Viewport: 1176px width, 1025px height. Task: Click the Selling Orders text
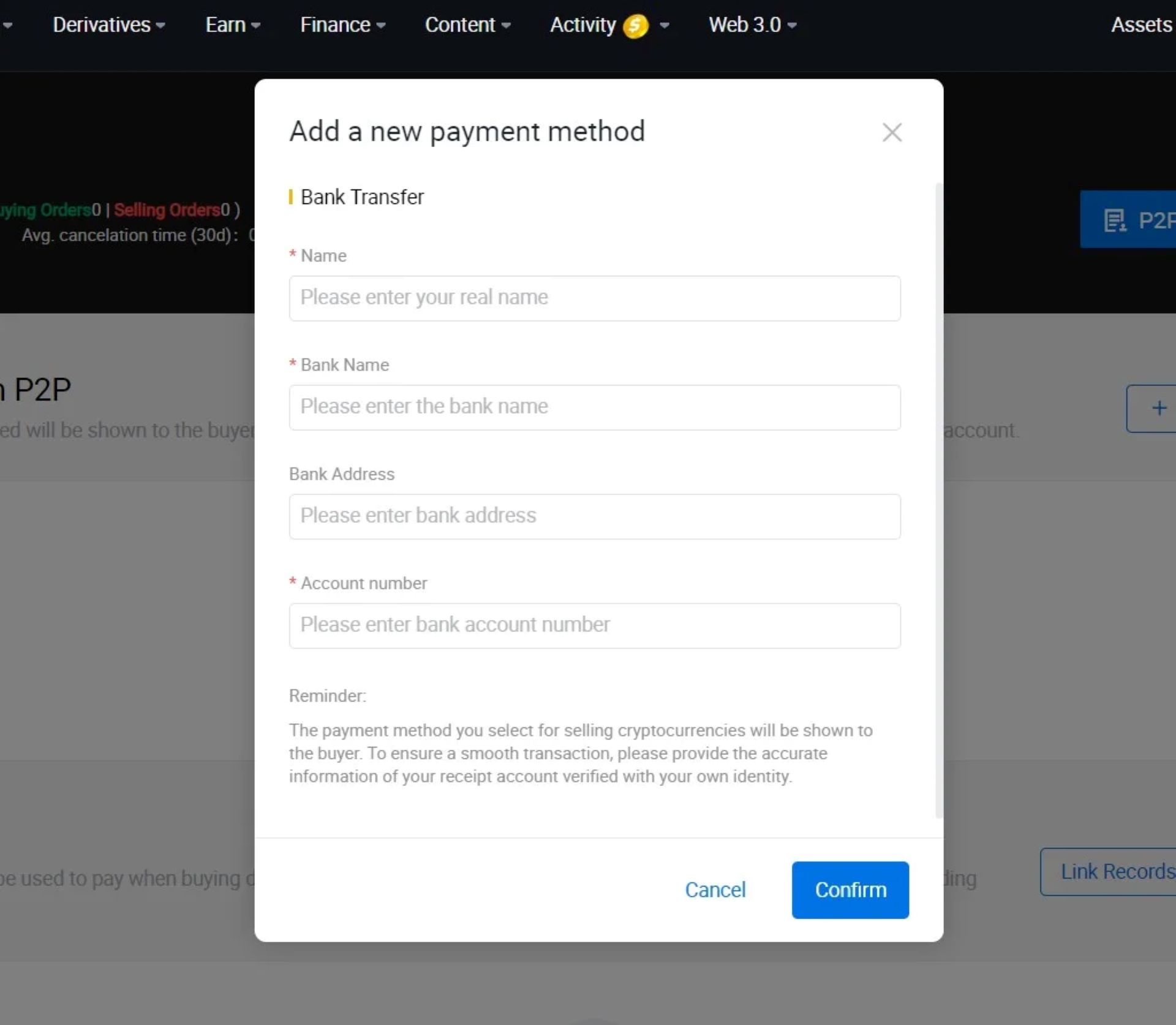click(167, 210)
